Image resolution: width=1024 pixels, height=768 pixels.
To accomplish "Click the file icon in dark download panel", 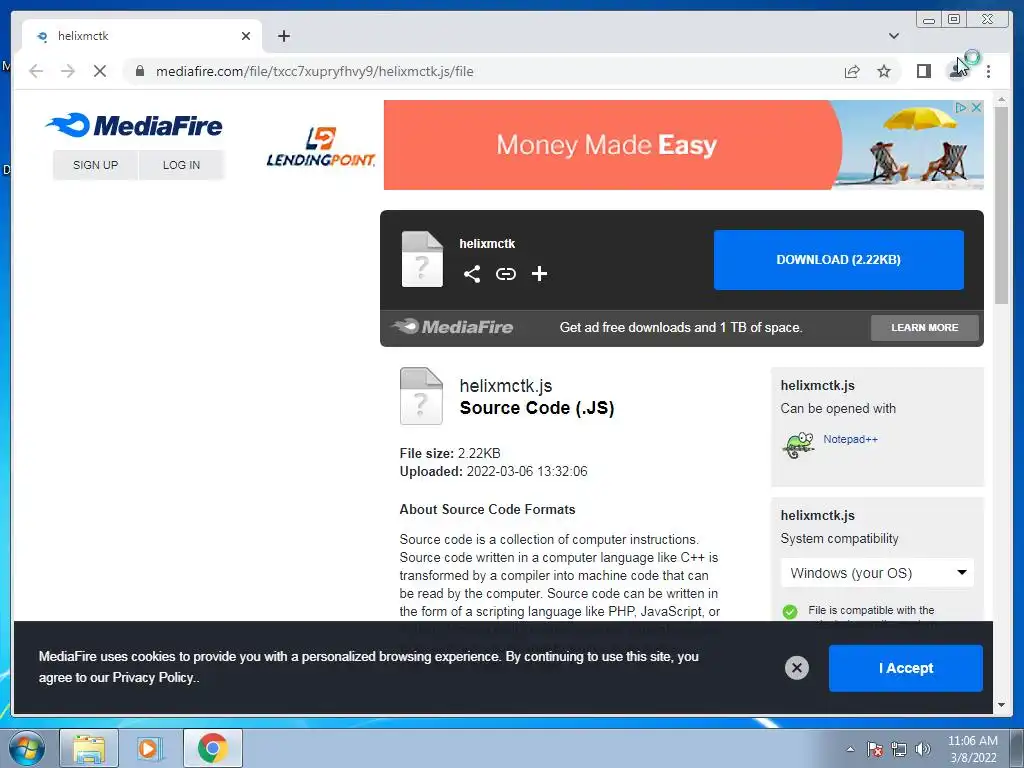I will [x=422, y=259].
